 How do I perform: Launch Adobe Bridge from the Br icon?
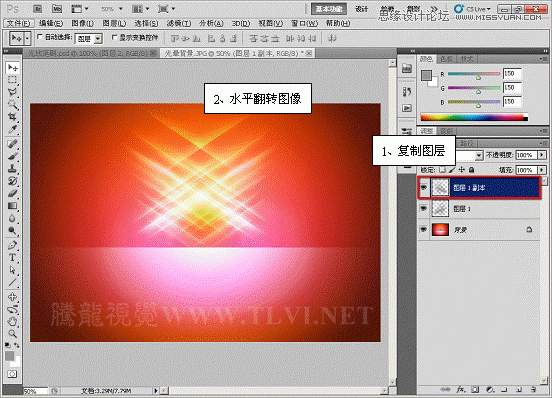pos(38,9)
